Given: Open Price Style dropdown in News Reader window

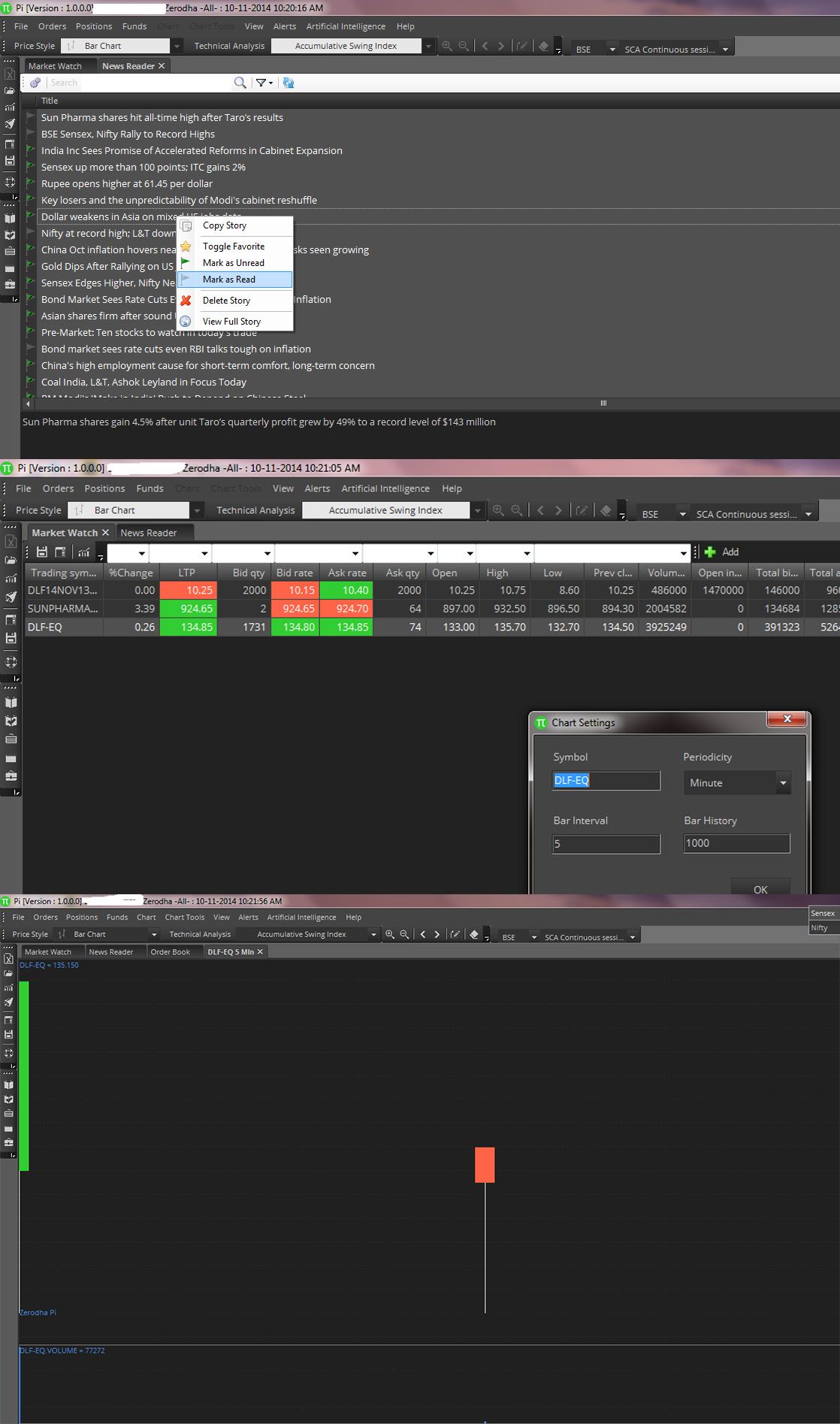Looking at the screenshot, I should [x=177, y=46].
